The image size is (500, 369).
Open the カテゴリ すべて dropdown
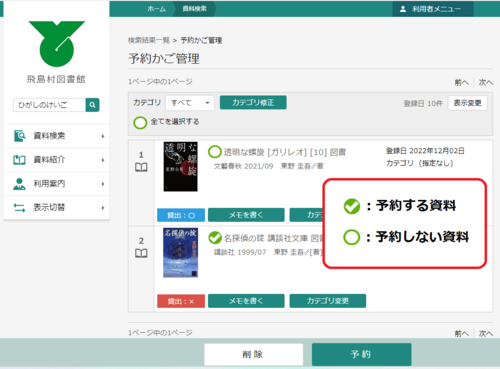(190, 103)
